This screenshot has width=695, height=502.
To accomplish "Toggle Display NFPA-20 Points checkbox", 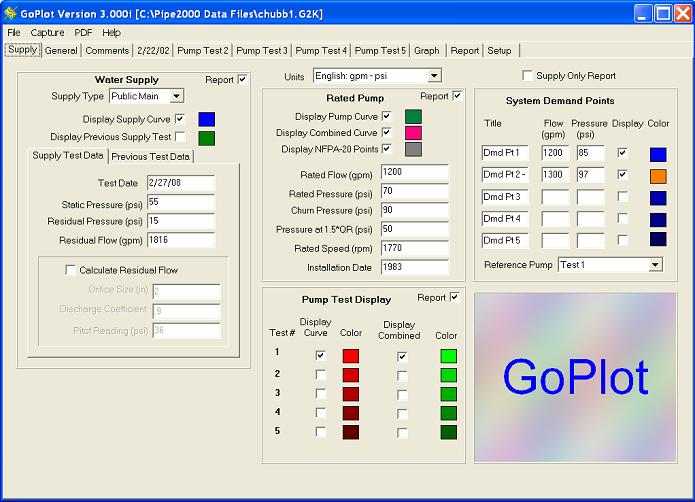I will coord(387,149).
